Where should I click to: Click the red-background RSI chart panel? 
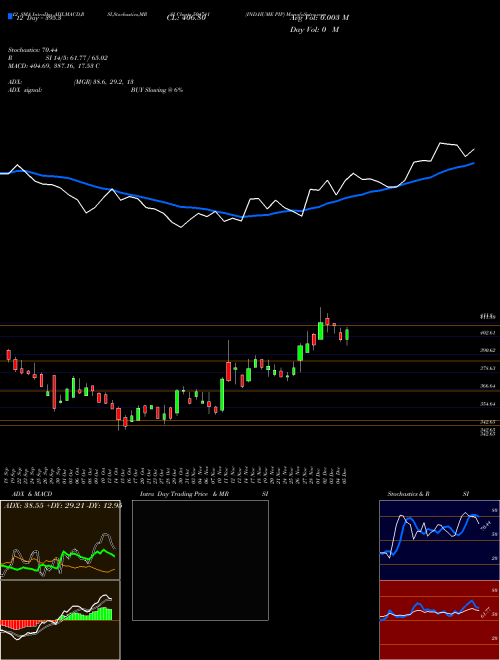pyautogui.click(x=439, y=620)
